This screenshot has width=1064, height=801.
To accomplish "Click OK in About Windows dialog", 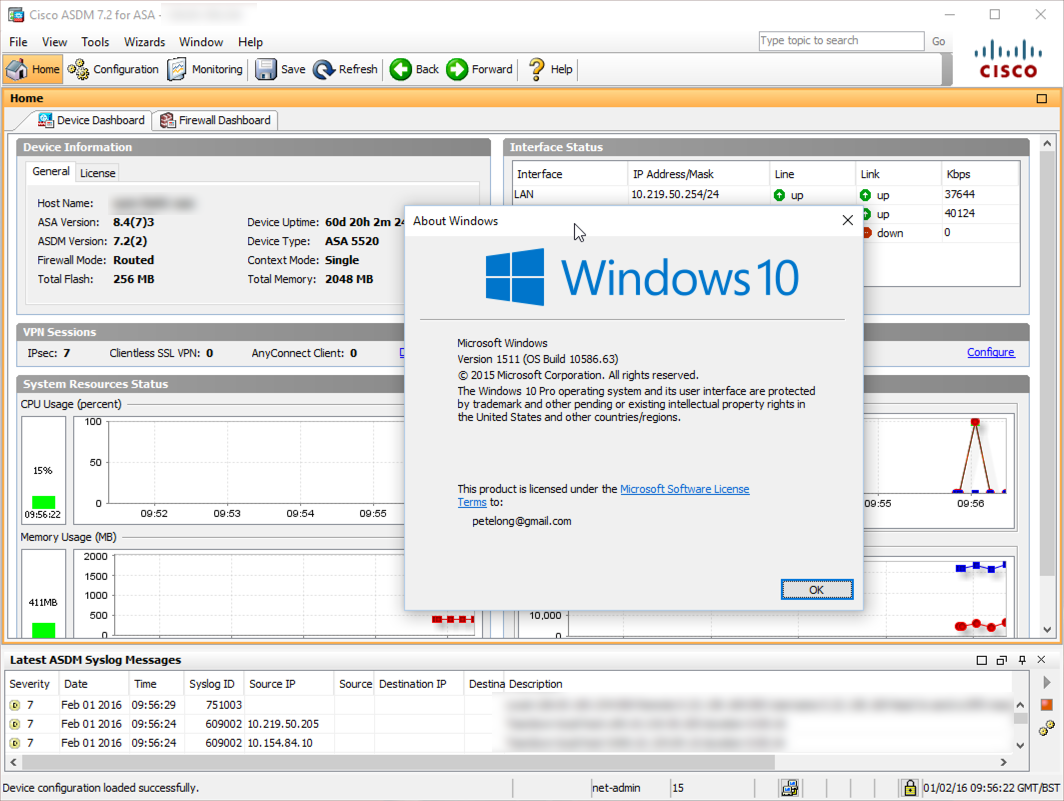I will click(816, 590).
